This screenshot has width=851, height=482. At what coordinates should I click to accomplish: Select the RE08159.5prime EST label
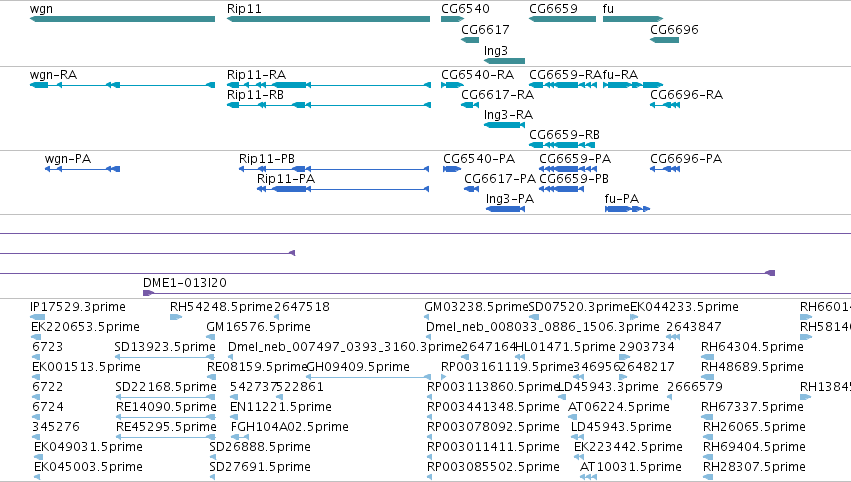257,367
